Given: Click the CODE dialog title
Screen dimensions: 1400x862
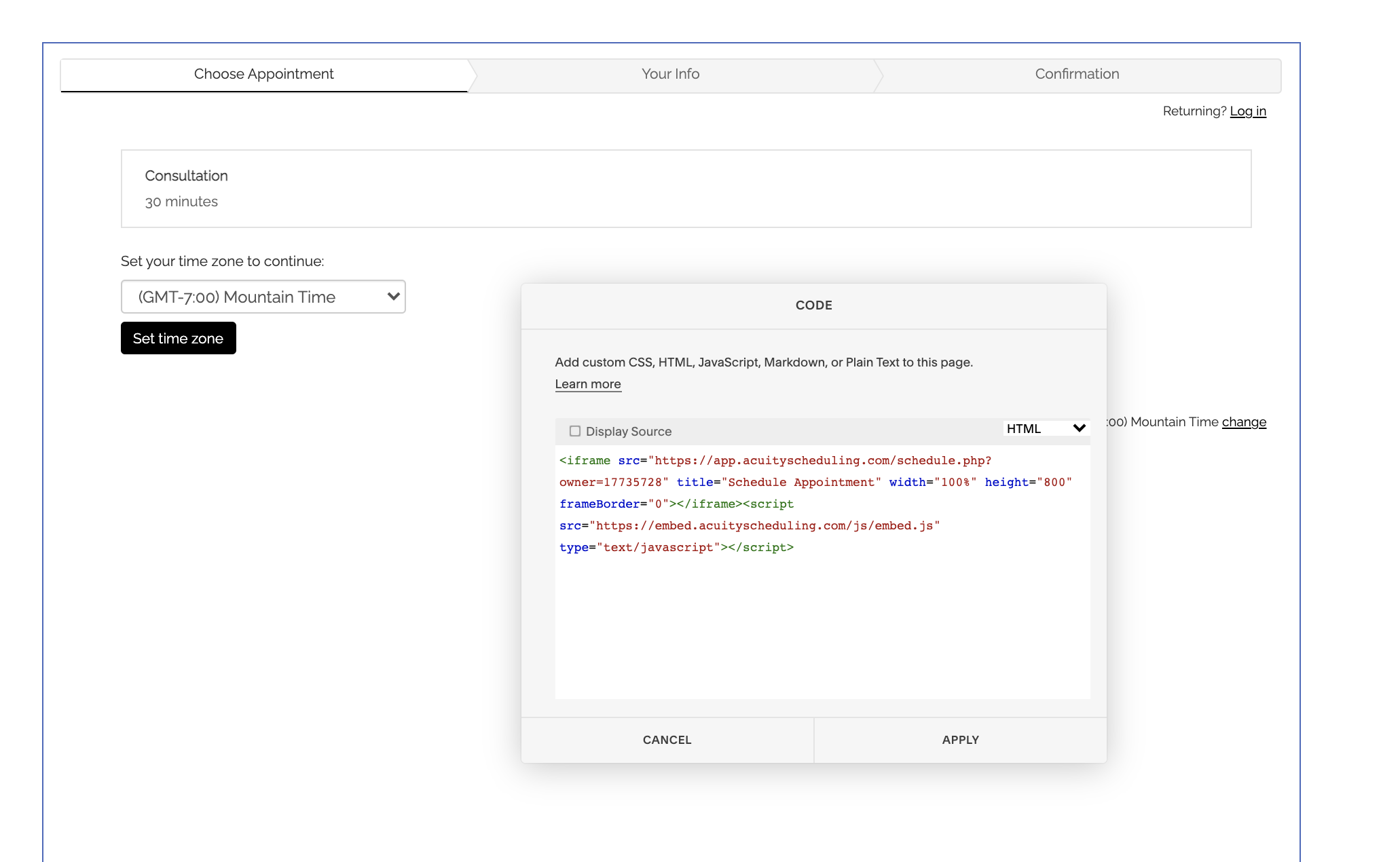Looking at the screenshot, I should pyautogui.click(x=814, y=305).
